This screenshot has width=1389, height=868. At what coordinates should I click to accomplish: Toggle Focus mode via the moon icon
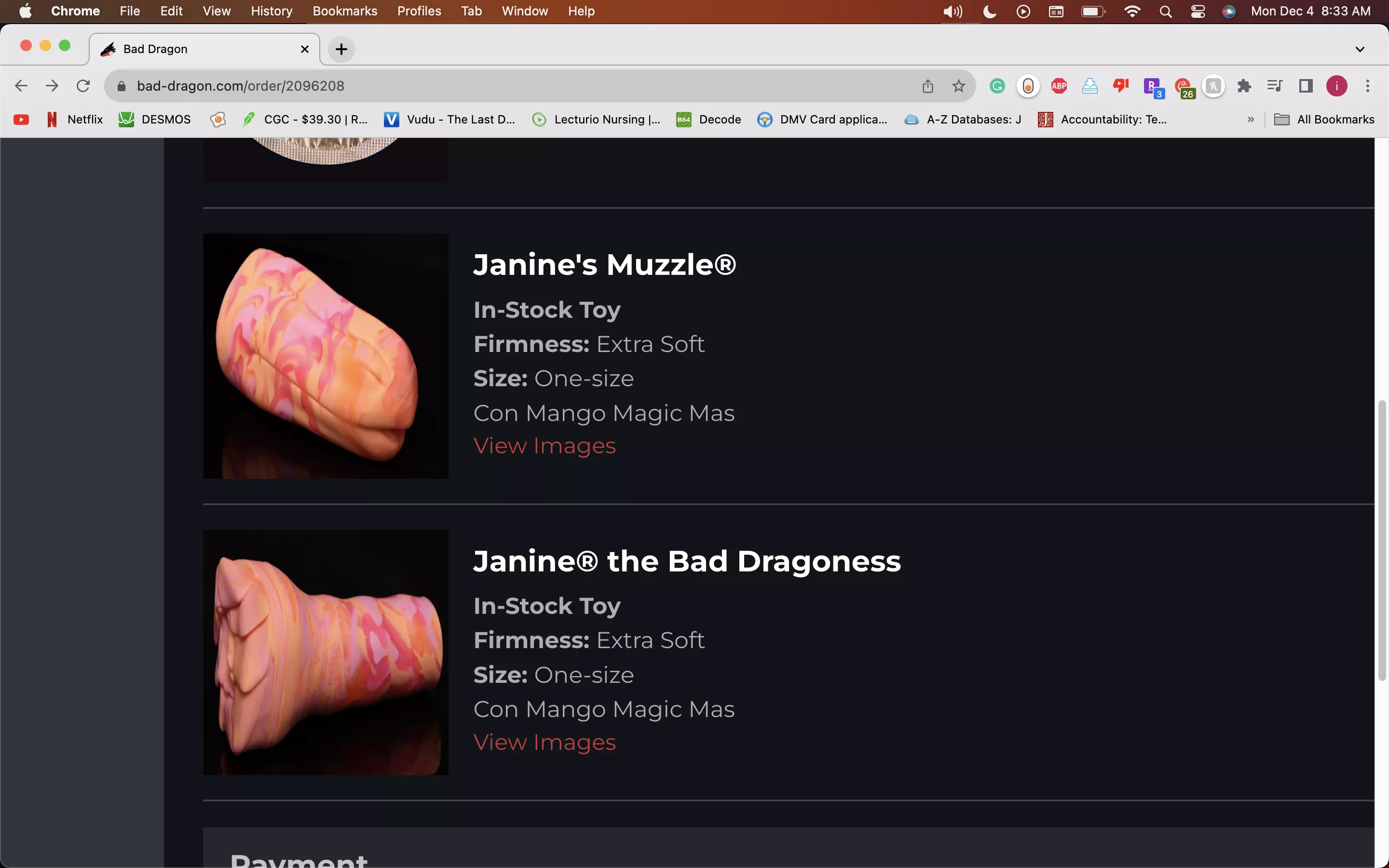(990, 12)
